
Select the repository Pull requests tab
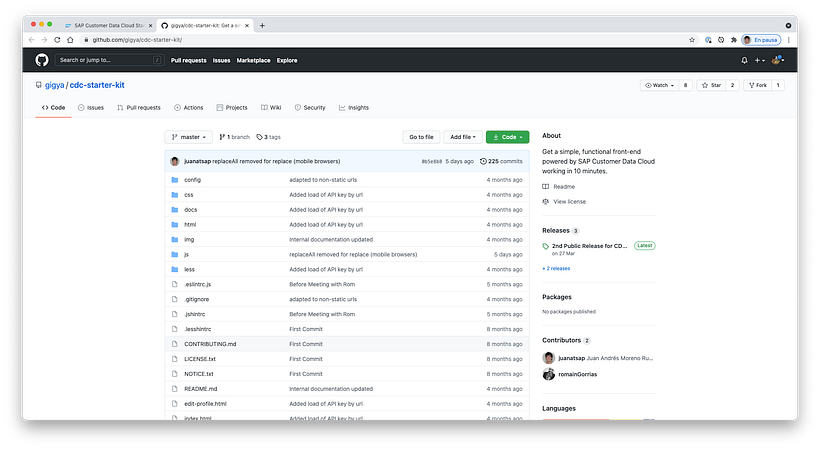[x=139, y=107]
